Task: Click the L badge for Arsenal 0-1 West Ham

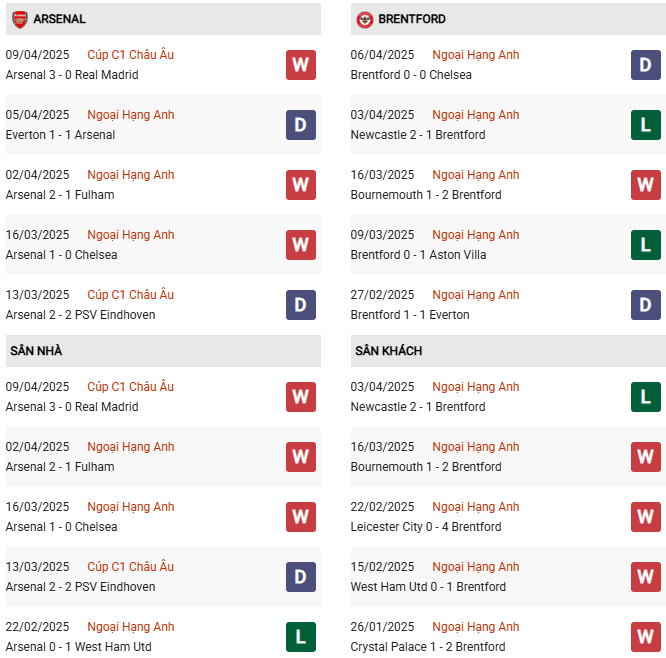Action: click(x=300, y=637)
